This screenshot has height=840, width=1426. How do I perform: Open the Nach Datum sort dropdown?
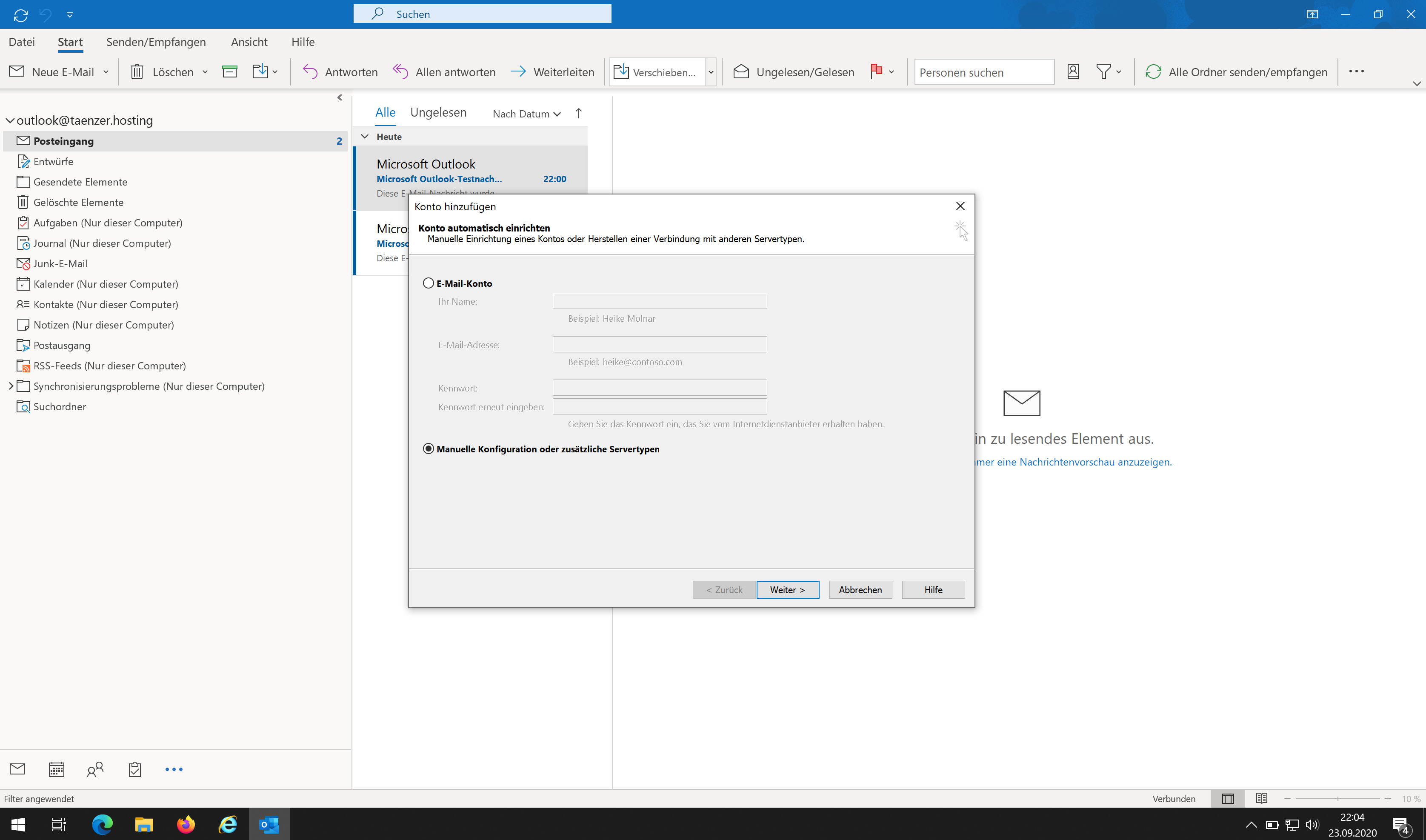pyautogui.click(x=526, y=114)
